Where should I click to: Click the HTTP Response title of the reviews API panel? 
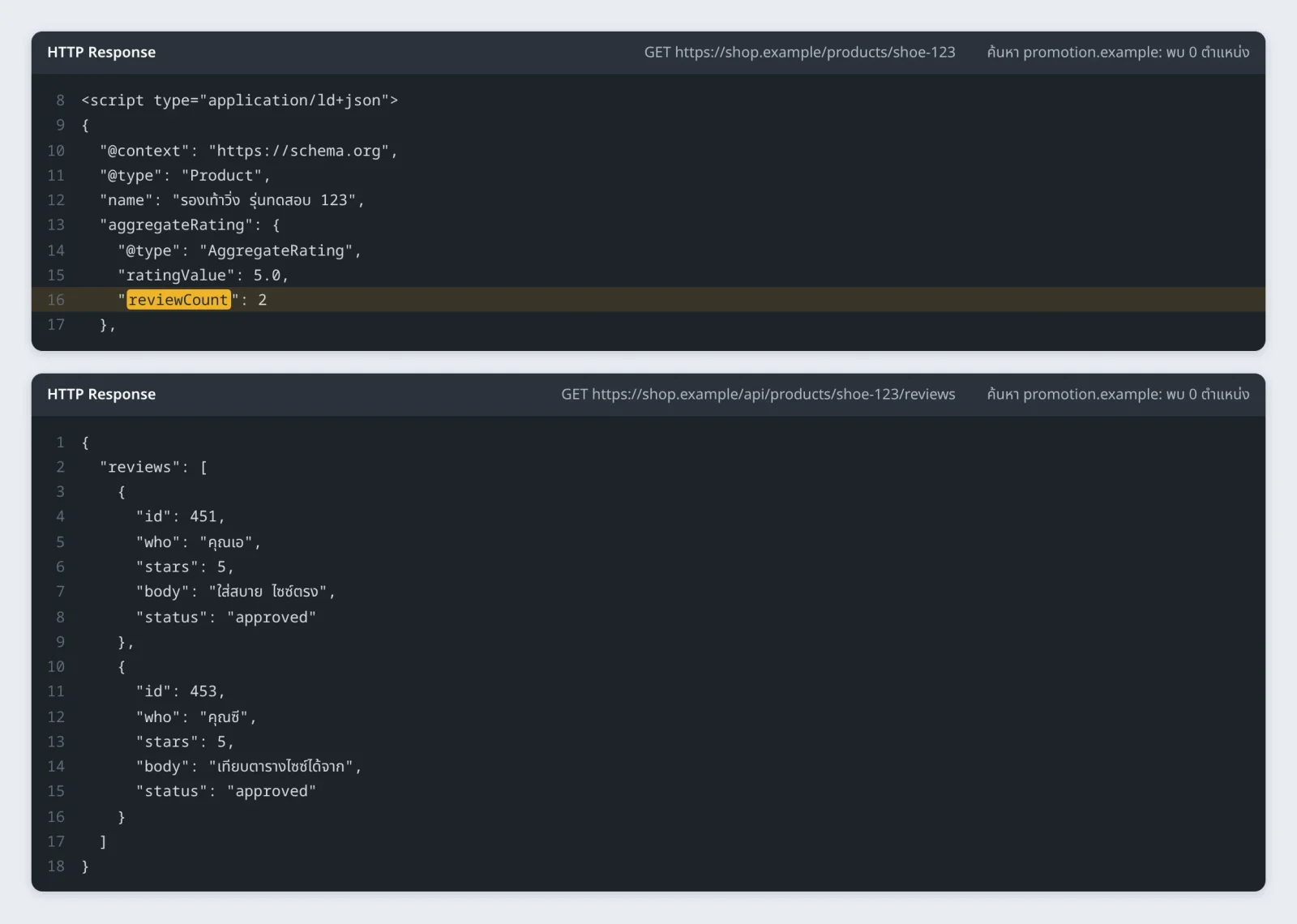click(x=101, y=395)
